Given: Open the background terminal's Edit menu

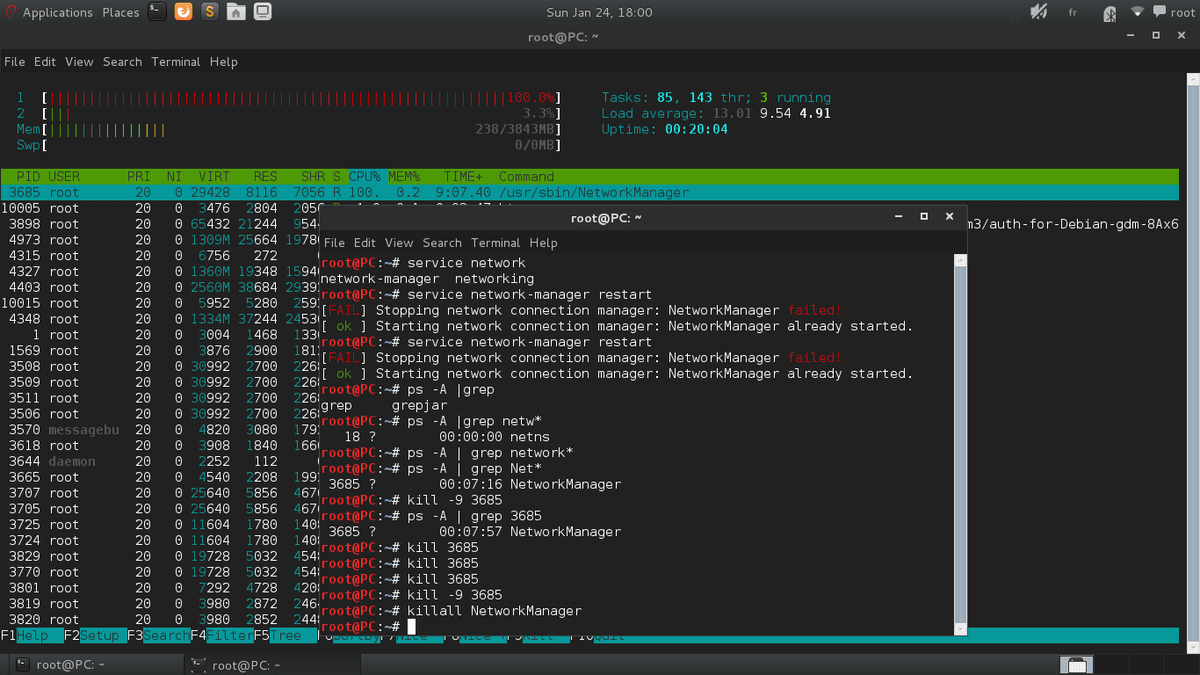Looking at the screenshot, I should tap(45, 62).
